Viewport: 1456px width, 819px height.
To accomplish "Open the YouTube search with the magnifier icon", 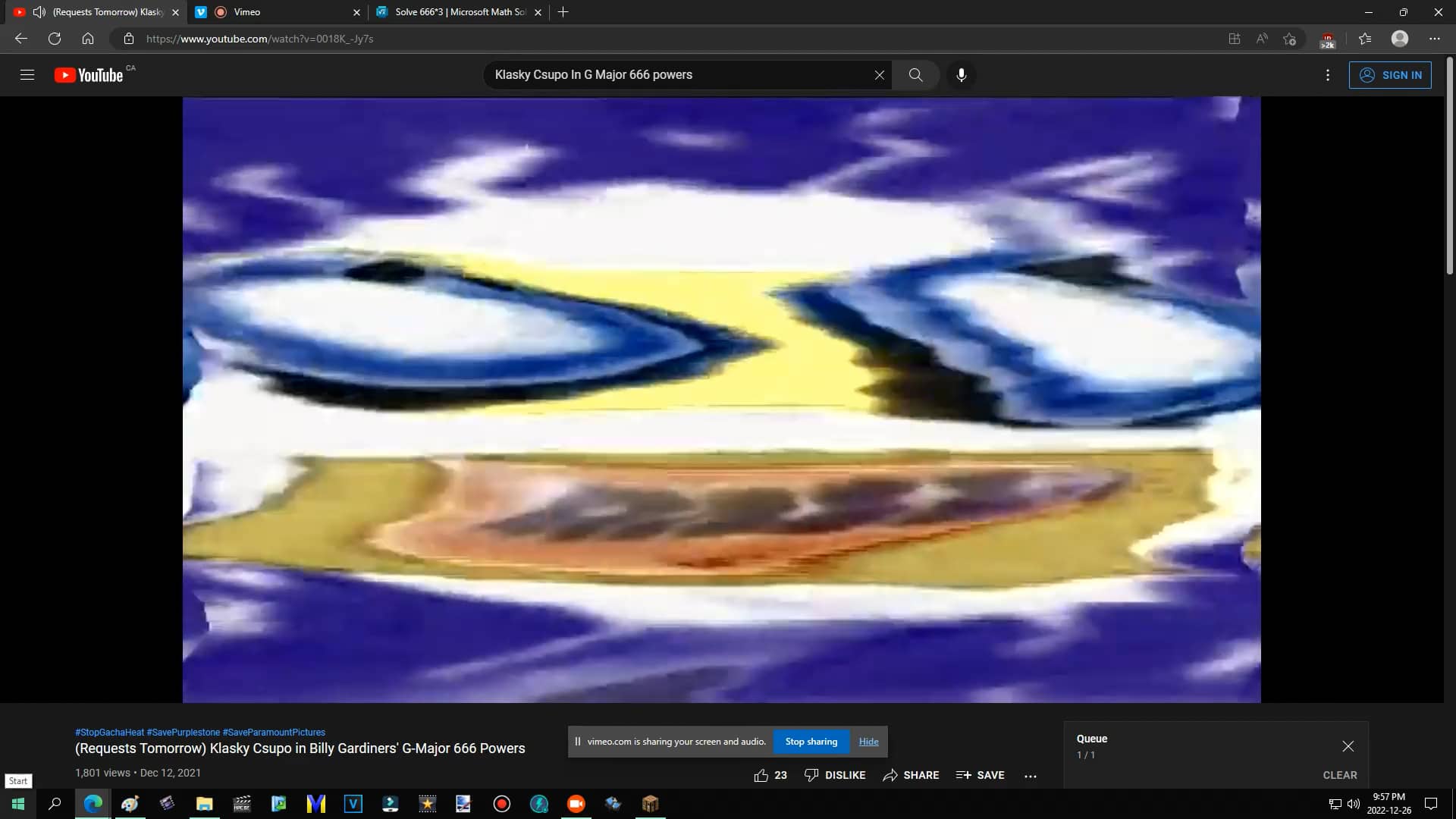I will click(x=915, y=74).
